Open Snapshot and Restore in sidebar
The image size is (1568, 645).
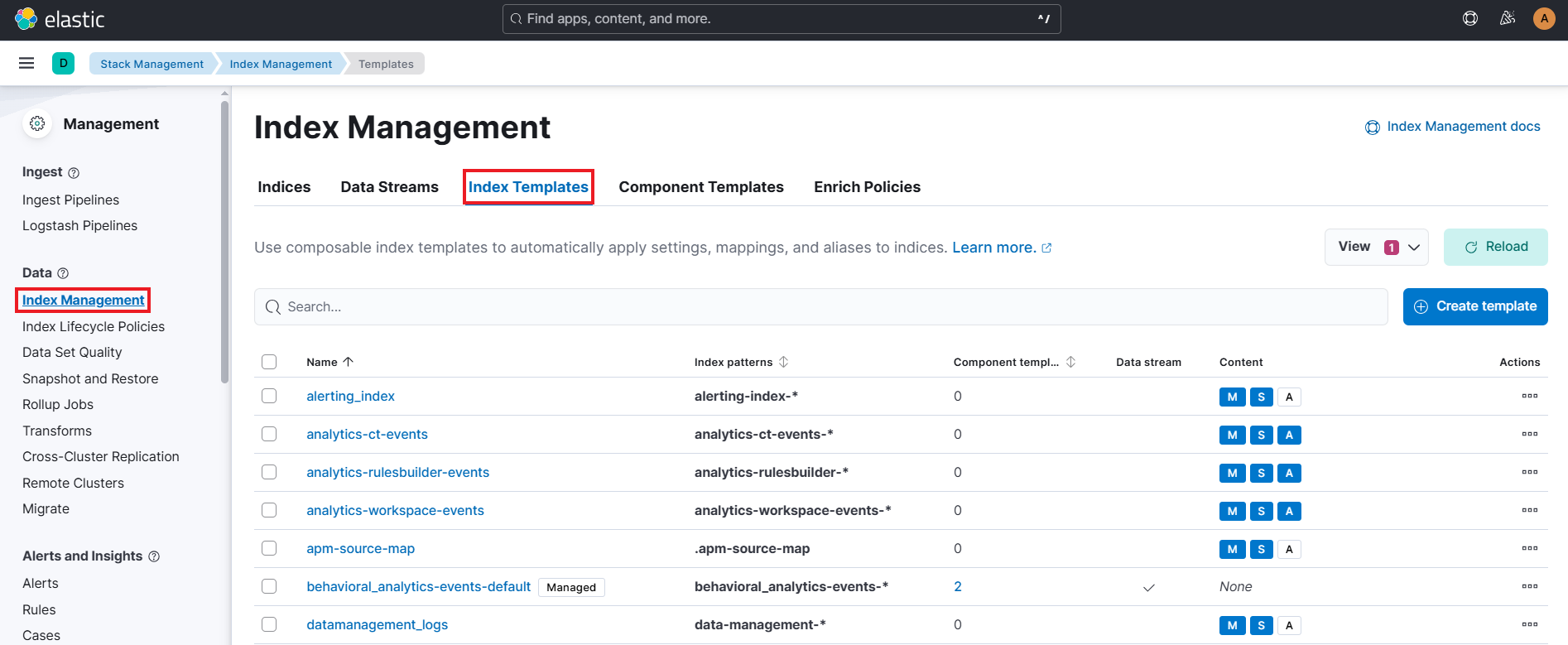point(90,378)
